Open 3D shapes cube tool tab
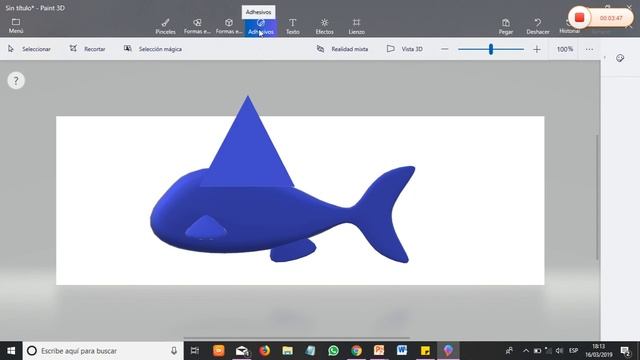 point(229,26)
